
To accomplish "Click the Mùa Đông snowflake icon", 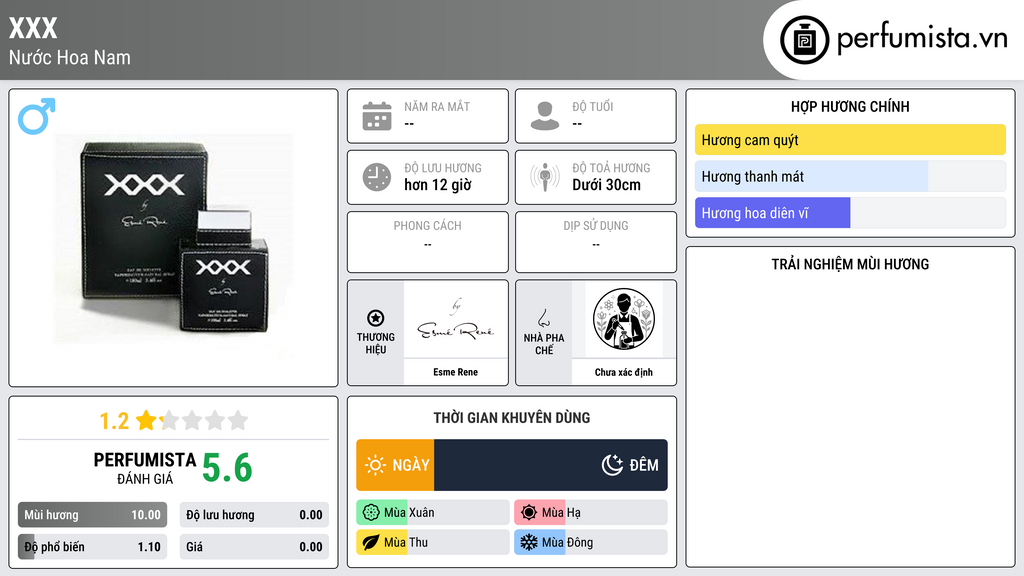I will point(528,542).
